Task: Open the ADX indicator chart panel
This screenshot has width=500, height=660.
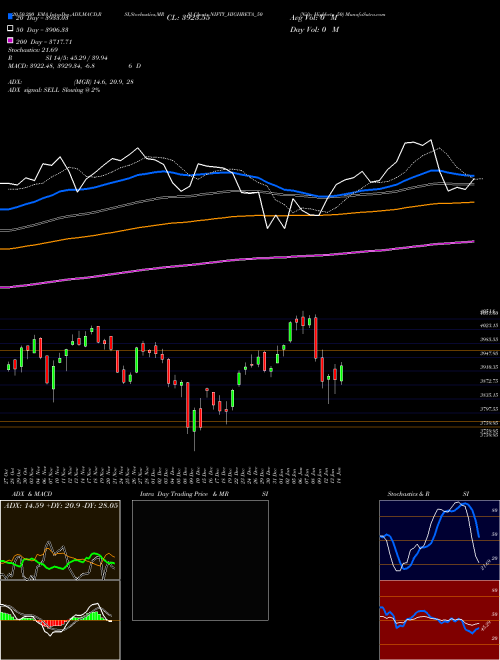Action: pos(60,540)
